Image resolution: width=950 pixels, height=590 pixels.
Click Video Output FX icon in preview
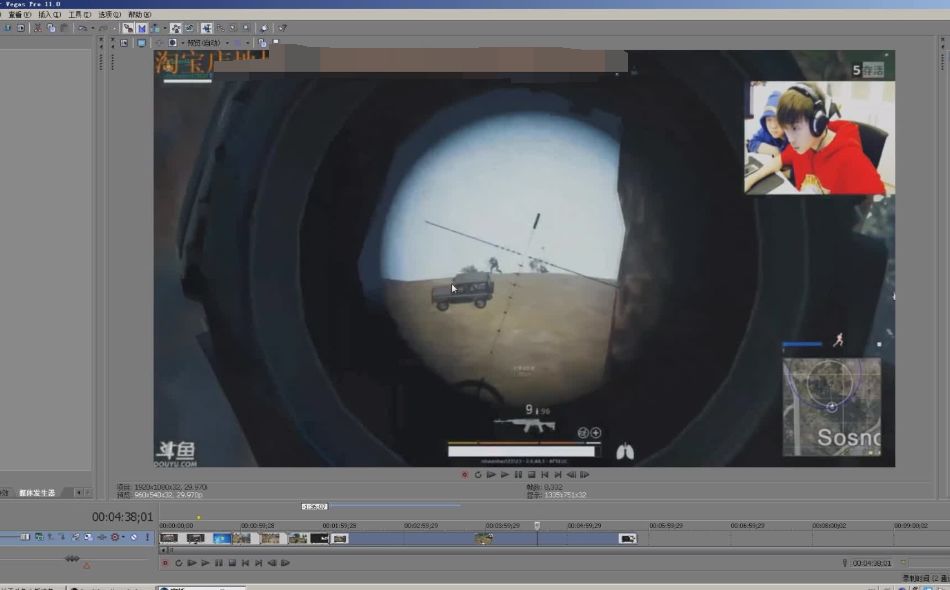click(x=158, y=43)
